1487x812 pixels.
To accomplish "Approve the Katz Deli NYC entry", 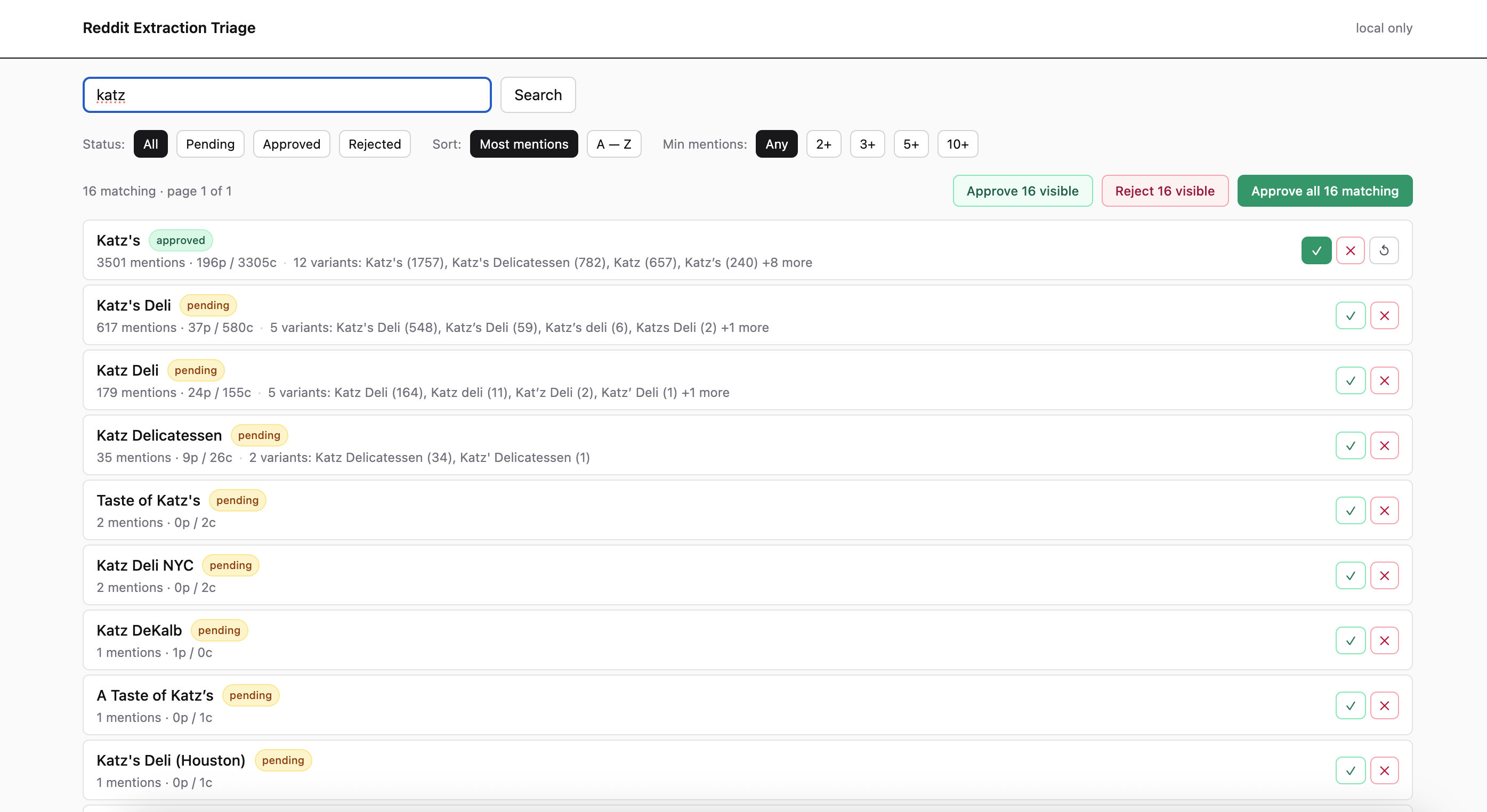I will 1350,575.
